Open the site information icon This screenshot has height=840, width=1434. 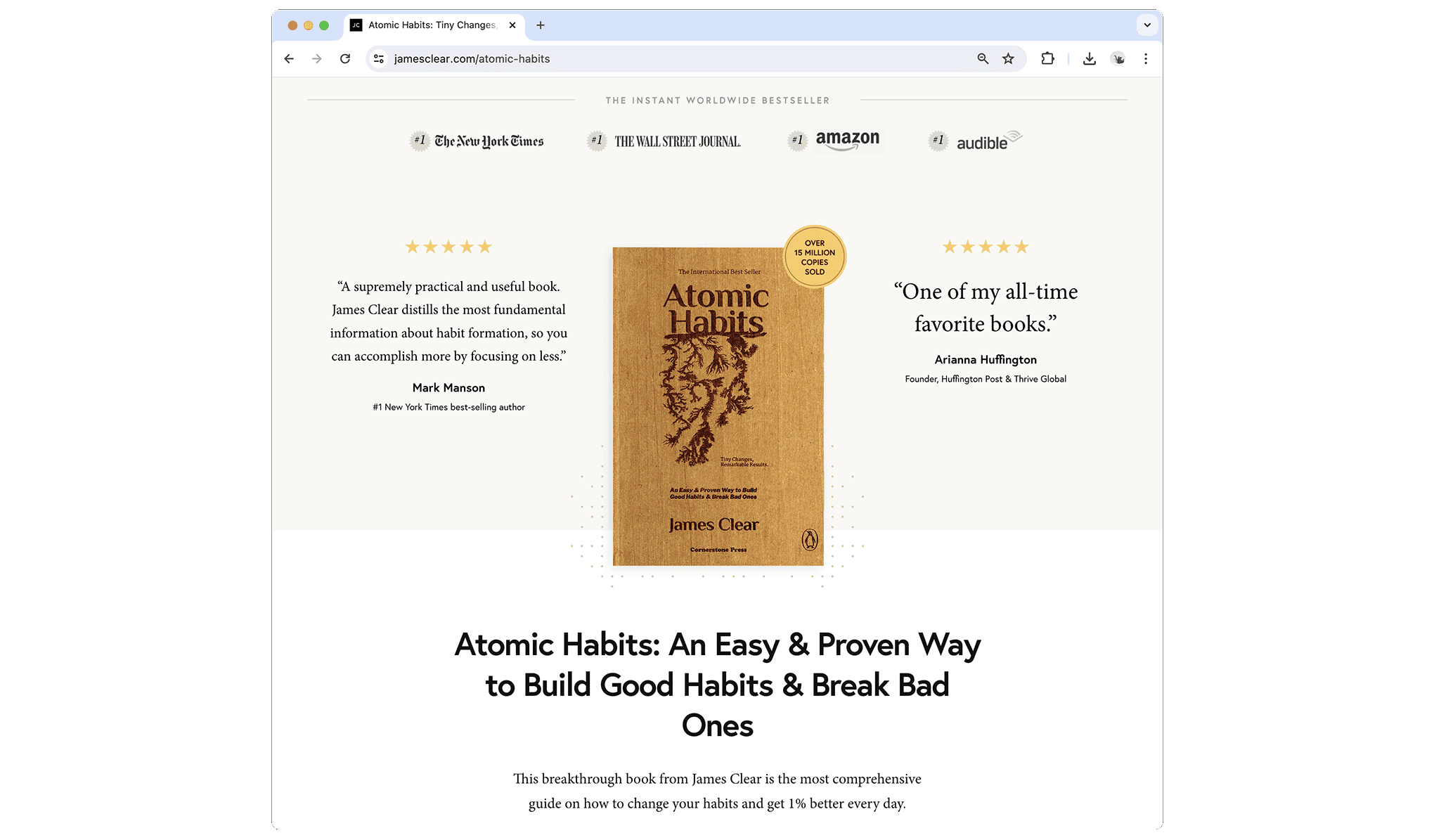click(379, 59)
